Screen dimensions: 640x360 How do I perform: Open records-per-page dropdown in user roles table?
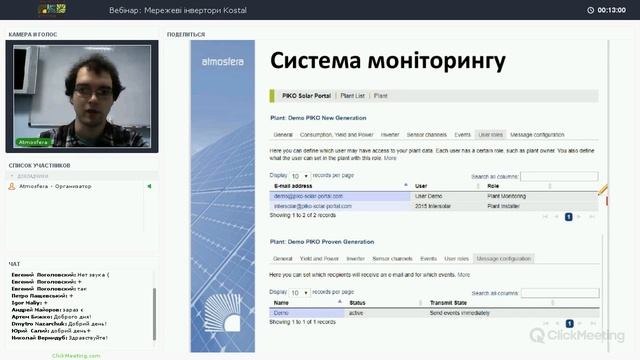click(299, 176)
